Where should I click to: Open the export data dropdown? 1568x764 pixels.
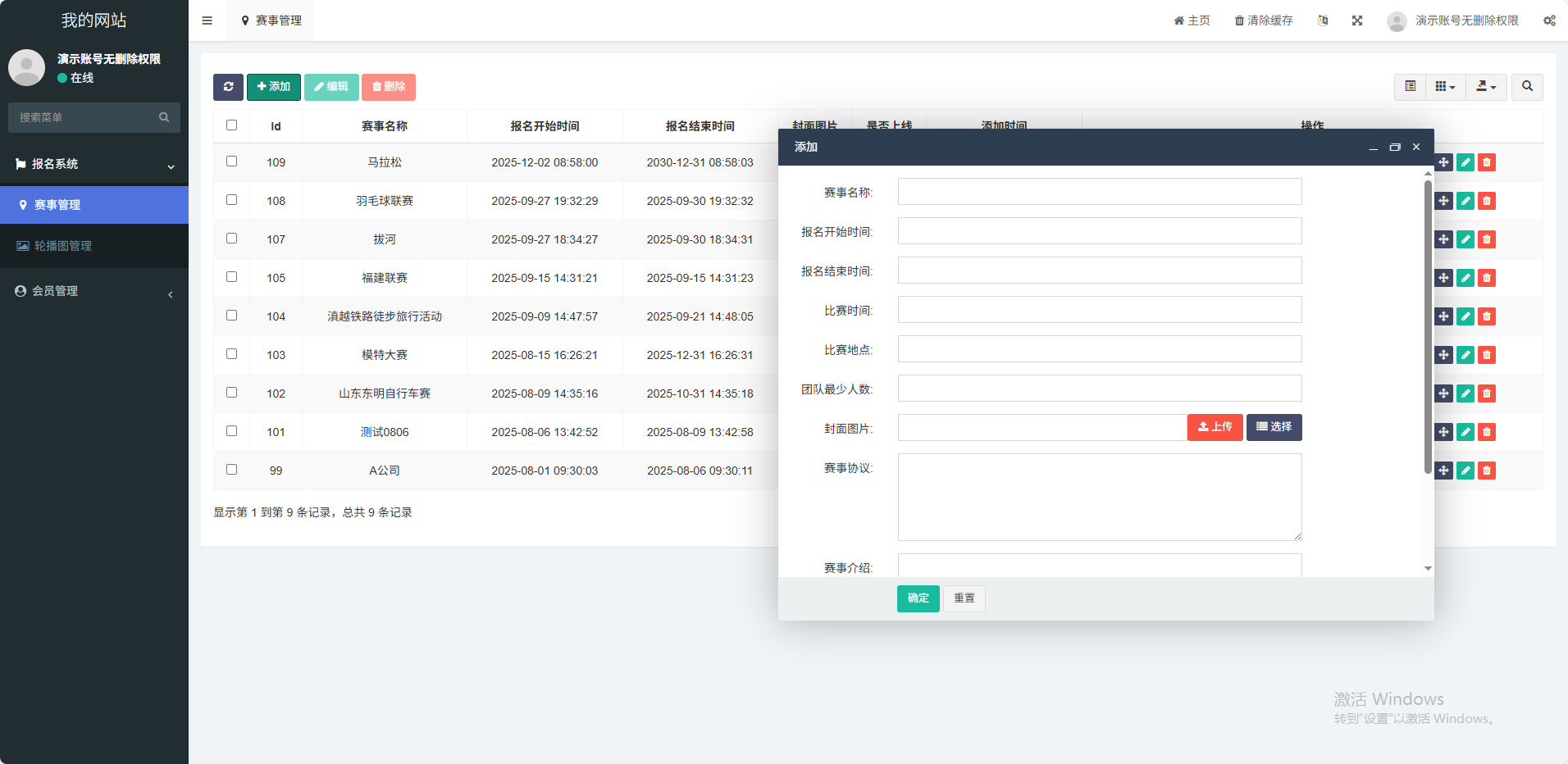[x=1486, y=87]
